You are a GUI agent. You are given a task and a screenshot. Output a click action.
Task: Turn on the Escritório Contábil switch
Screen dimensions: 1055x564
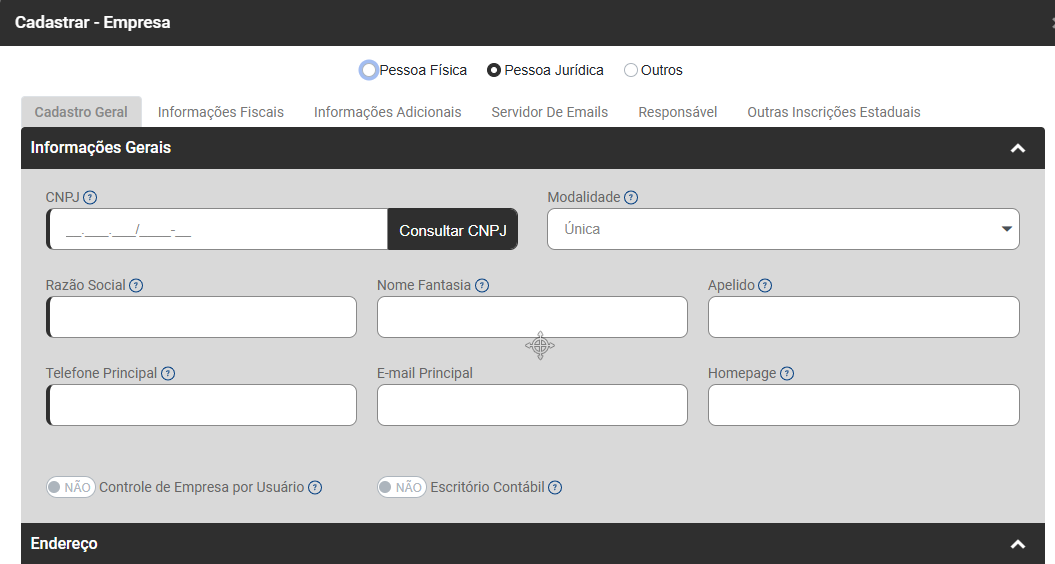point(401,488)
